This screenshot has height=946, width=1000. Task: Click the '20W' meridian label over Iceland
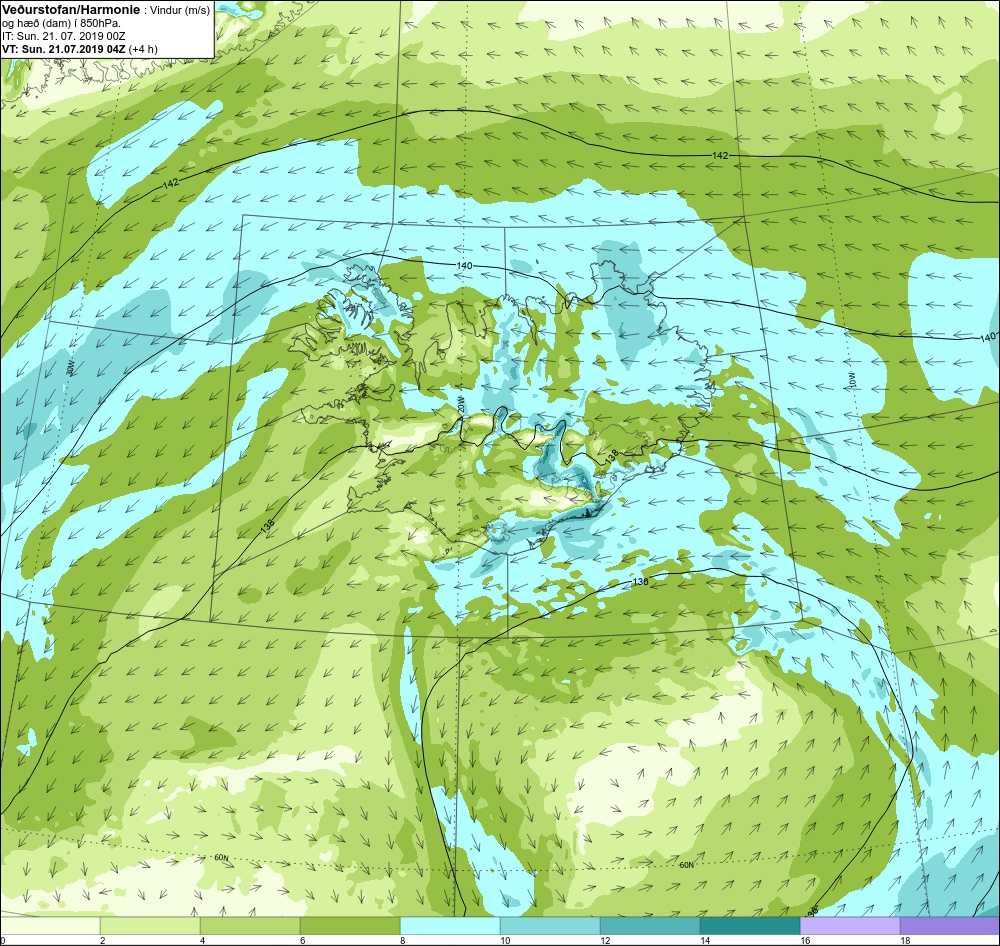[x=460, y=404]
